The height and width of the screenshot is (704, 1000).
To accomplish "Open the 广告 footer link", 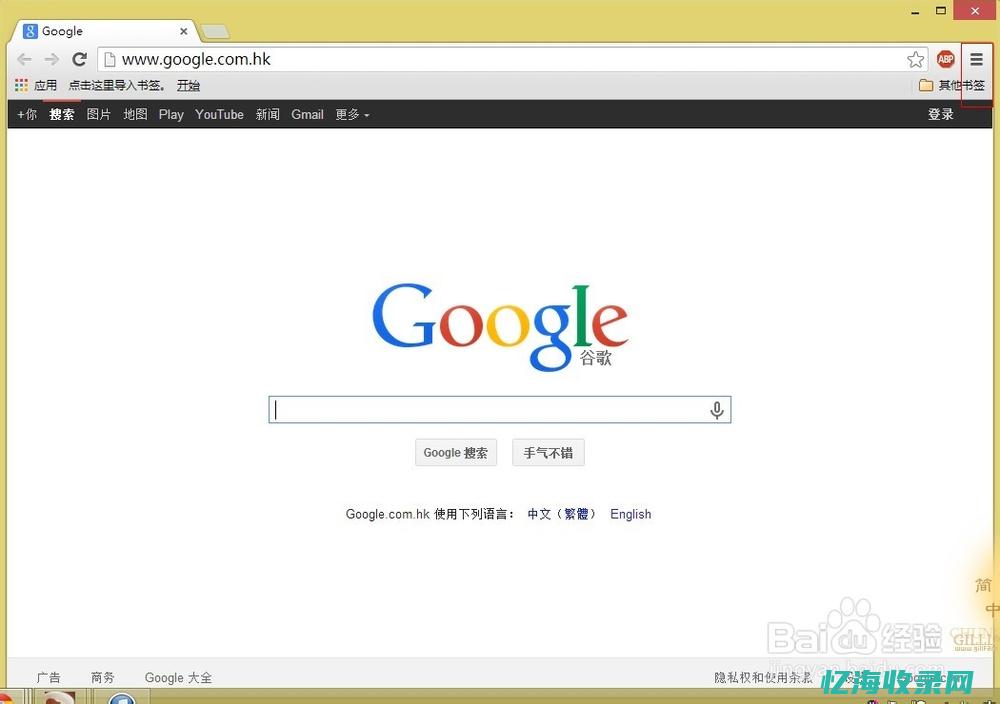I will [x=48, y=677].
